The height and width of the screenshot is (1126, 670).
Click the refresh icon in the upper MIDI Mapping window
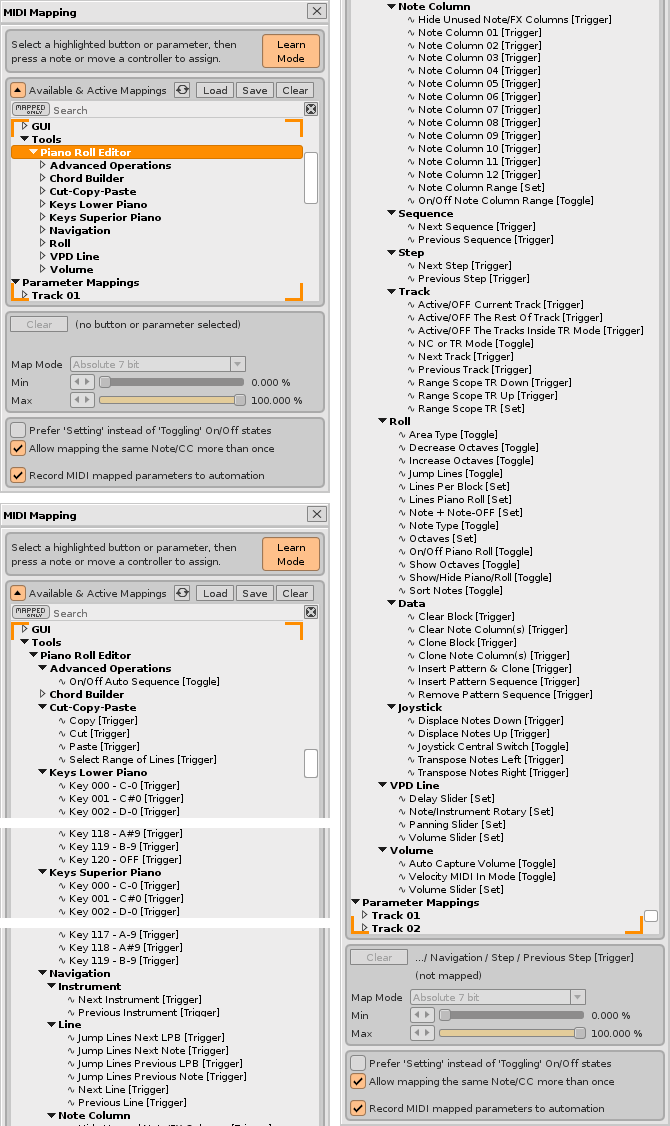tap(181, 90)
